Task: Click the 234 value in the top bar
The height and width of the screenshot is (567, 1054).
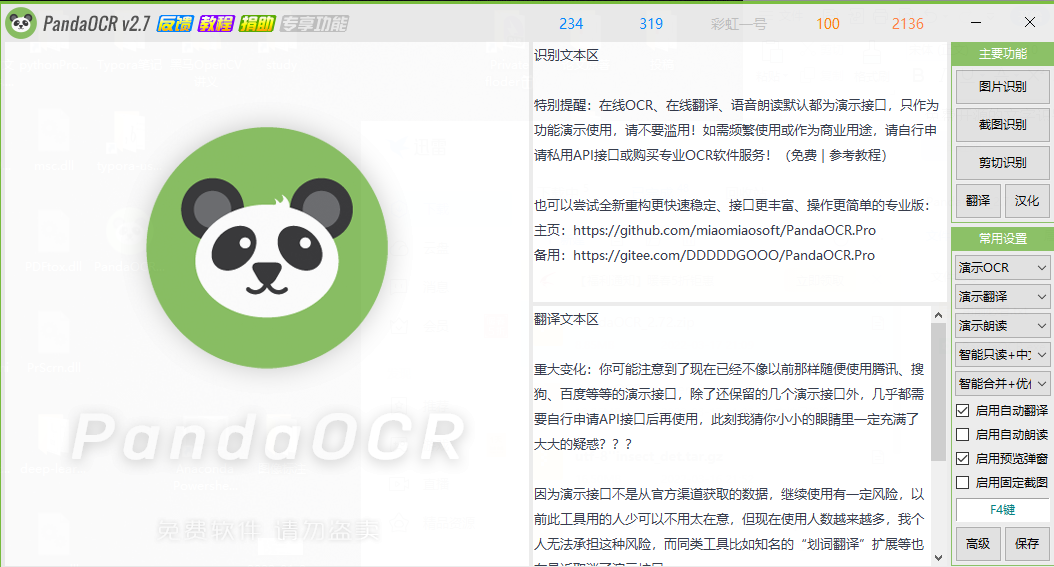Action: [x=571, y=24]
